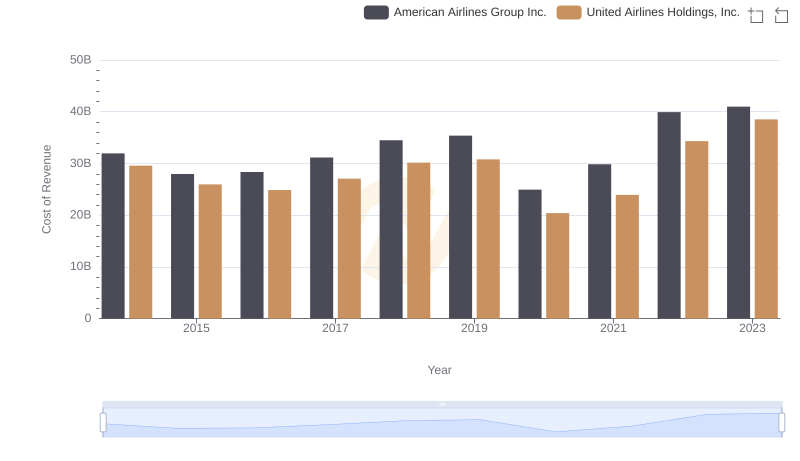Click the United Airlines bar for 2021
Screen dimensions: 800x461
[x=628, y=257]
